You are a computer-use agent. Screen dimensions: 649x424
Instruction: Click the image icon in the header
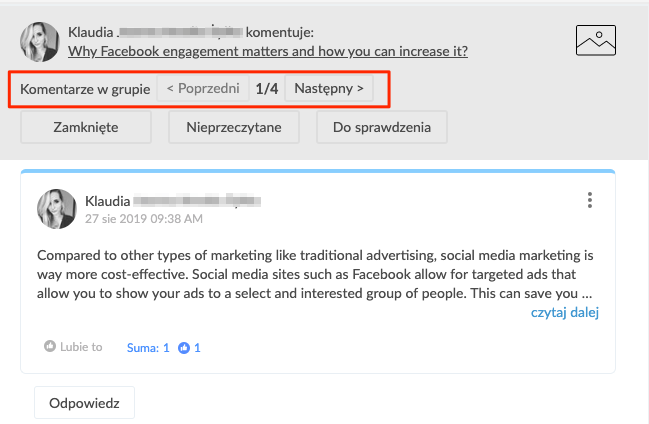coord(596,40)
